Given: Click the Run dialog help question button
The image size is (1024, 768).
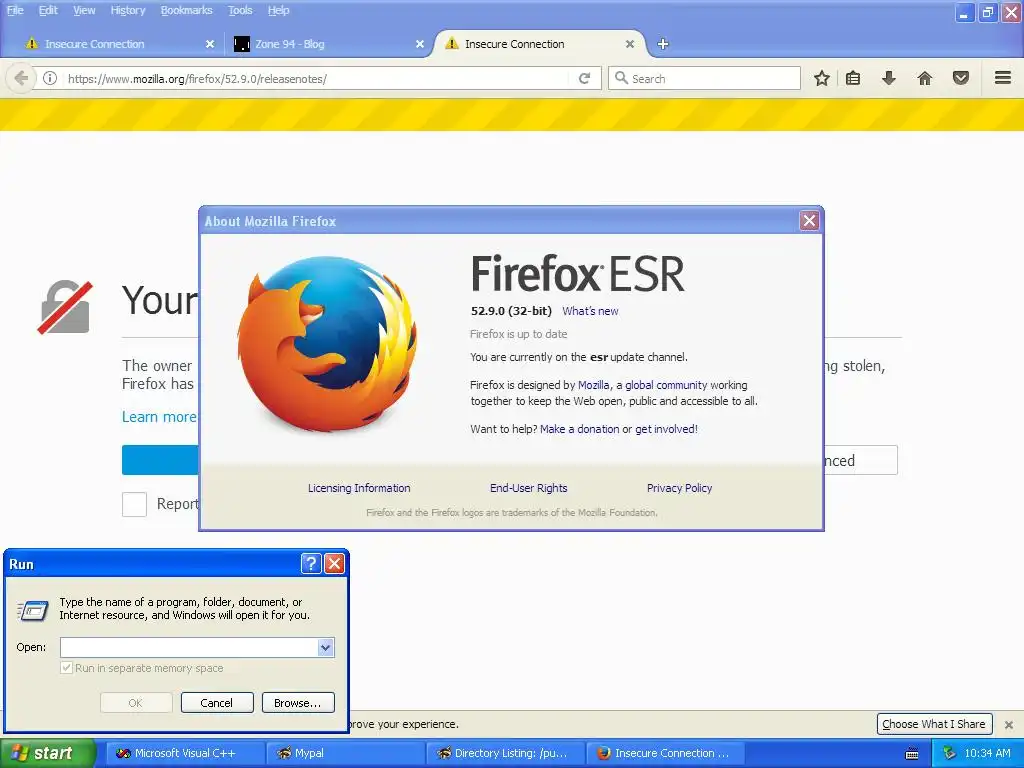Looking at the screenshot, I should tap(311, 563).
